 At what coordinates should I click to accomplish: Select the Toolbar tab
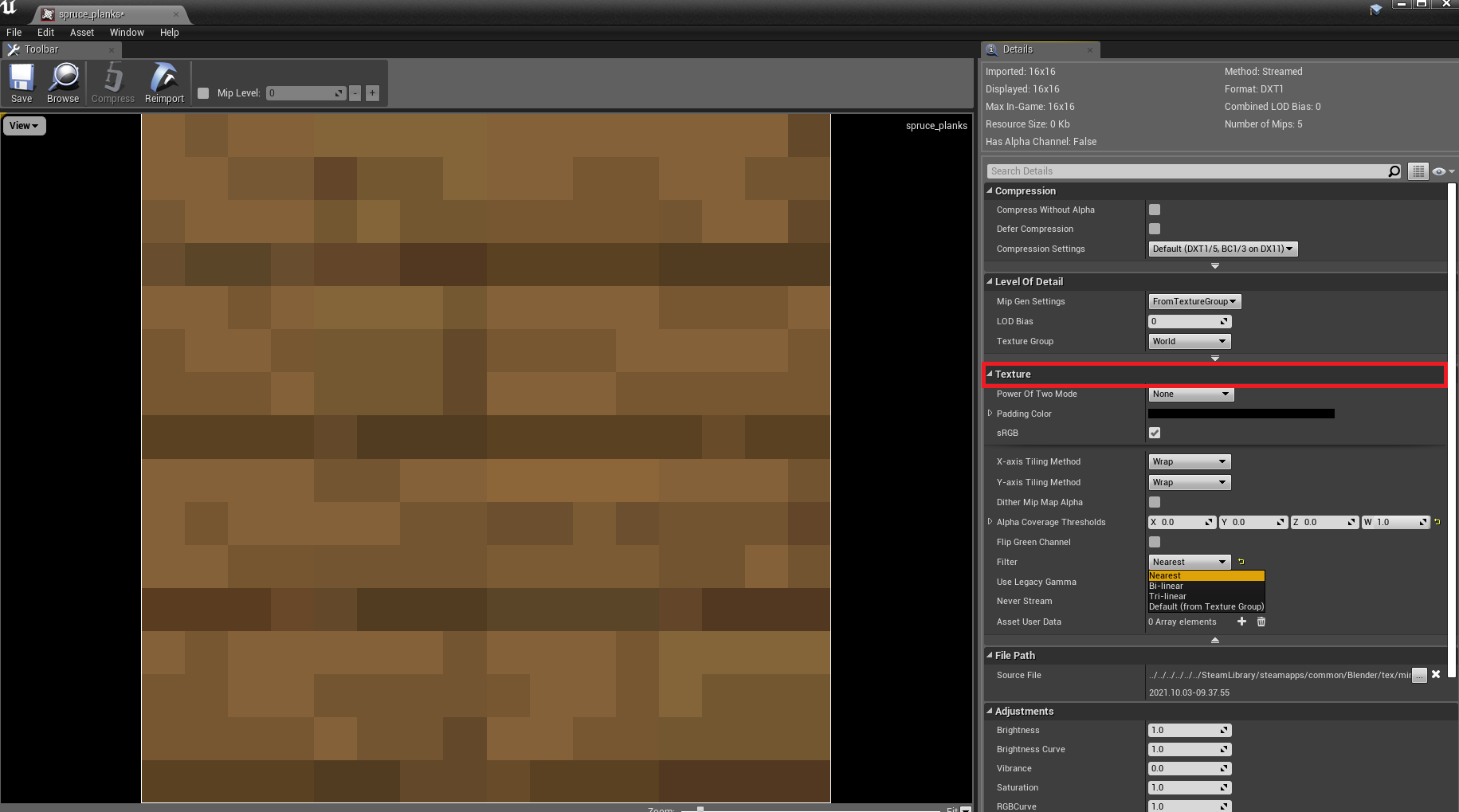click(61, 49)
